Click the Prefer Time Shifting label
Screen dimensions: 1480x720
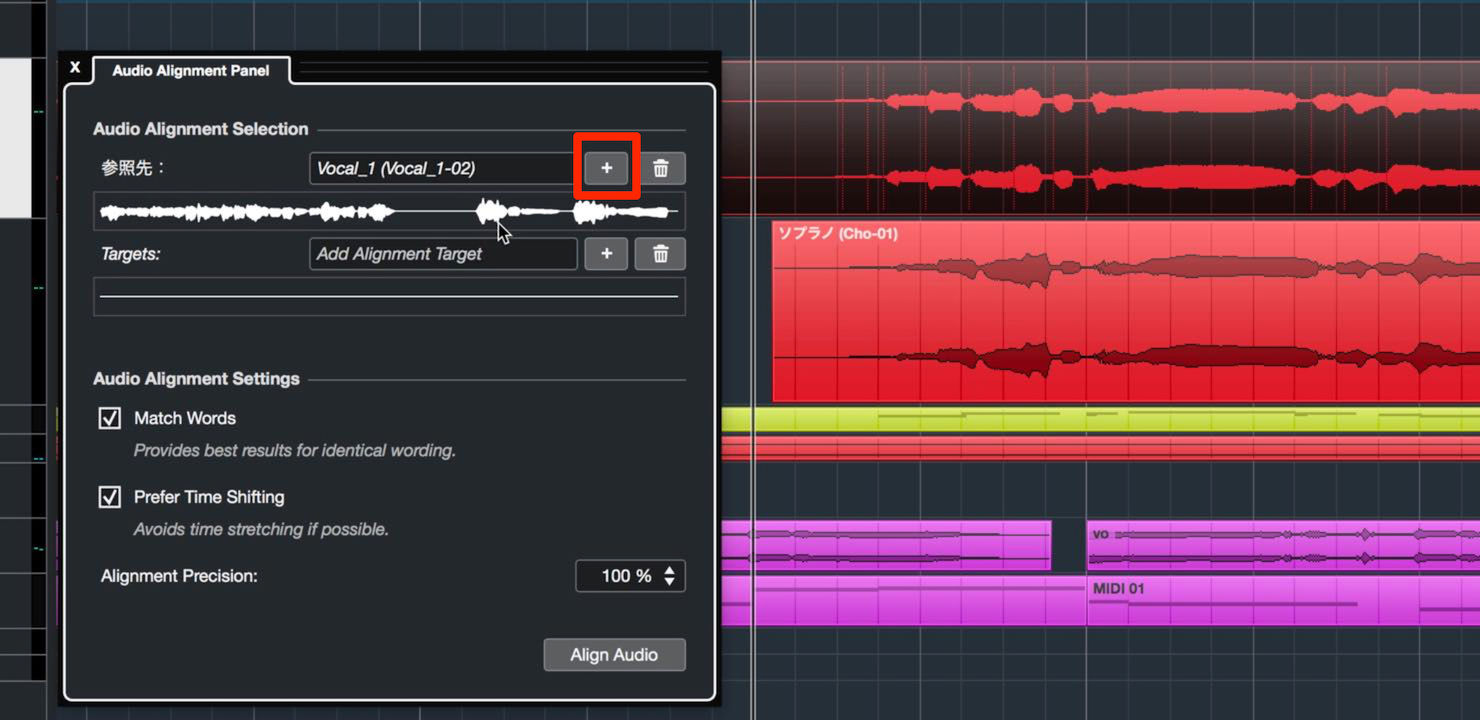(x=209, y=497)
